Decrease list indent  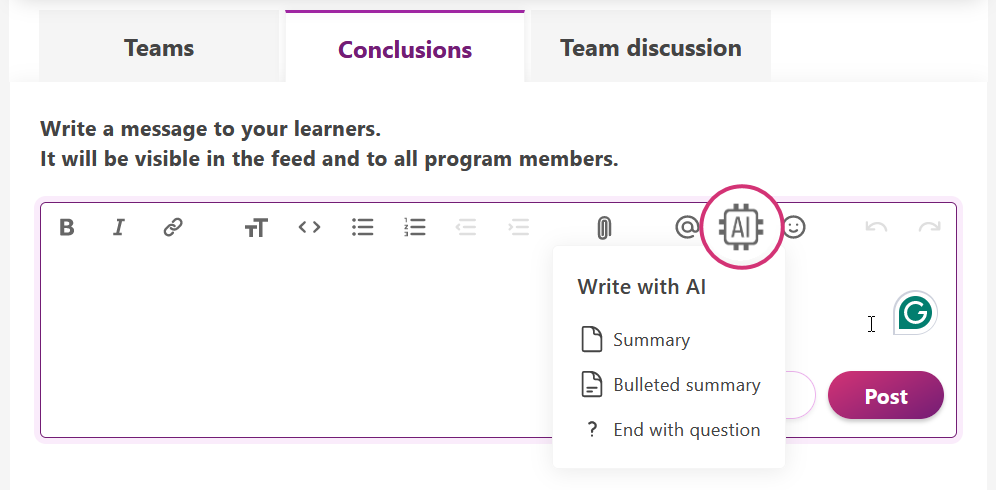coord(466,228)
